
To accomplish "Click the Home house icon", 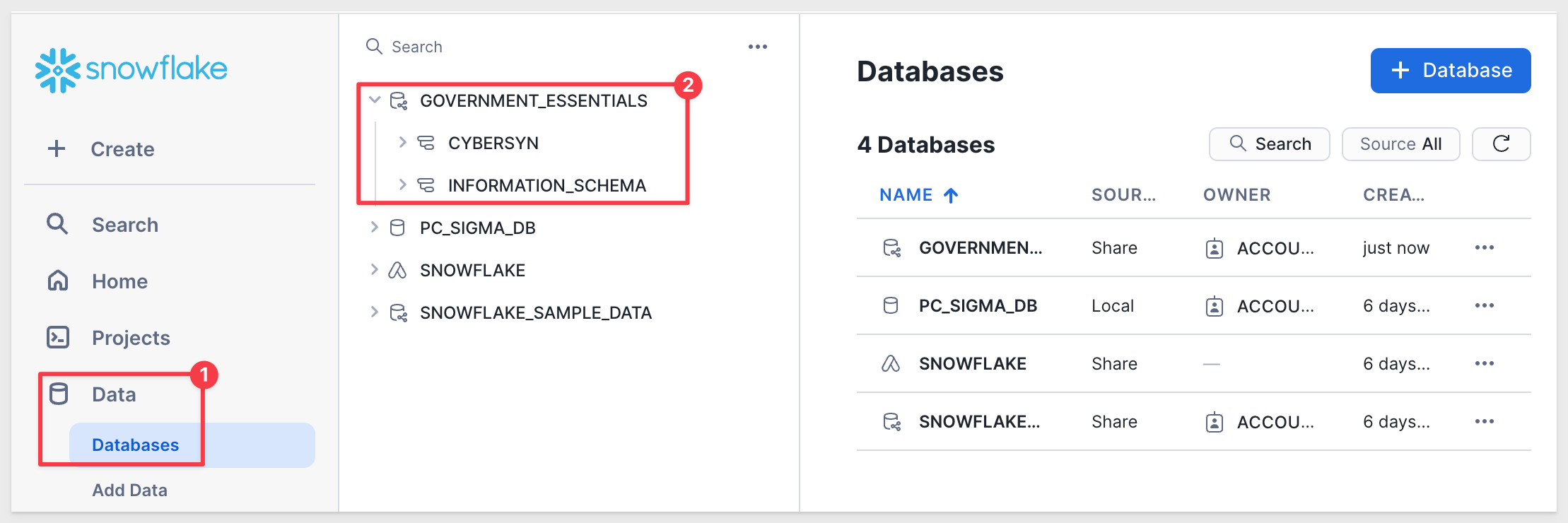I will coord(57,281).
